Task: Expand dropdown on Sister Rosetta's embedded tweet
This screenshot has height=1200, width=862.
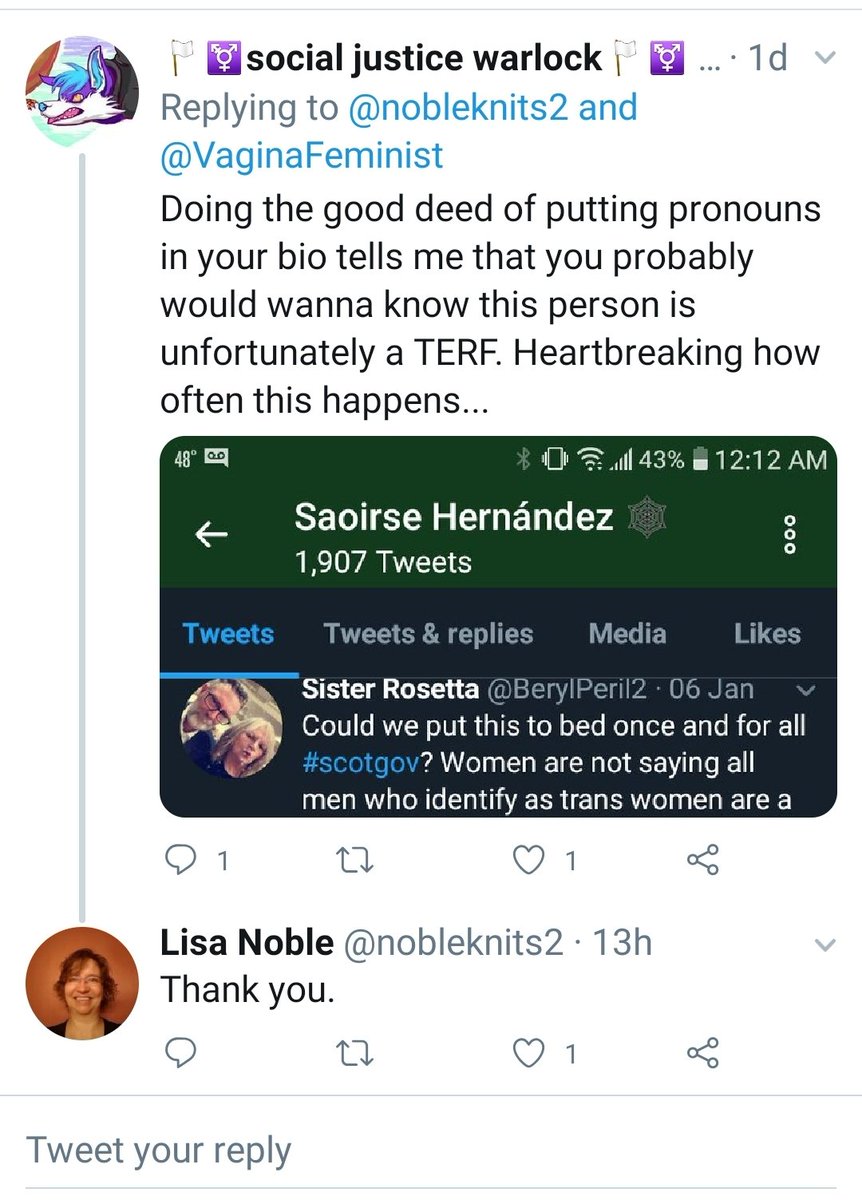Action: (808, 690)
